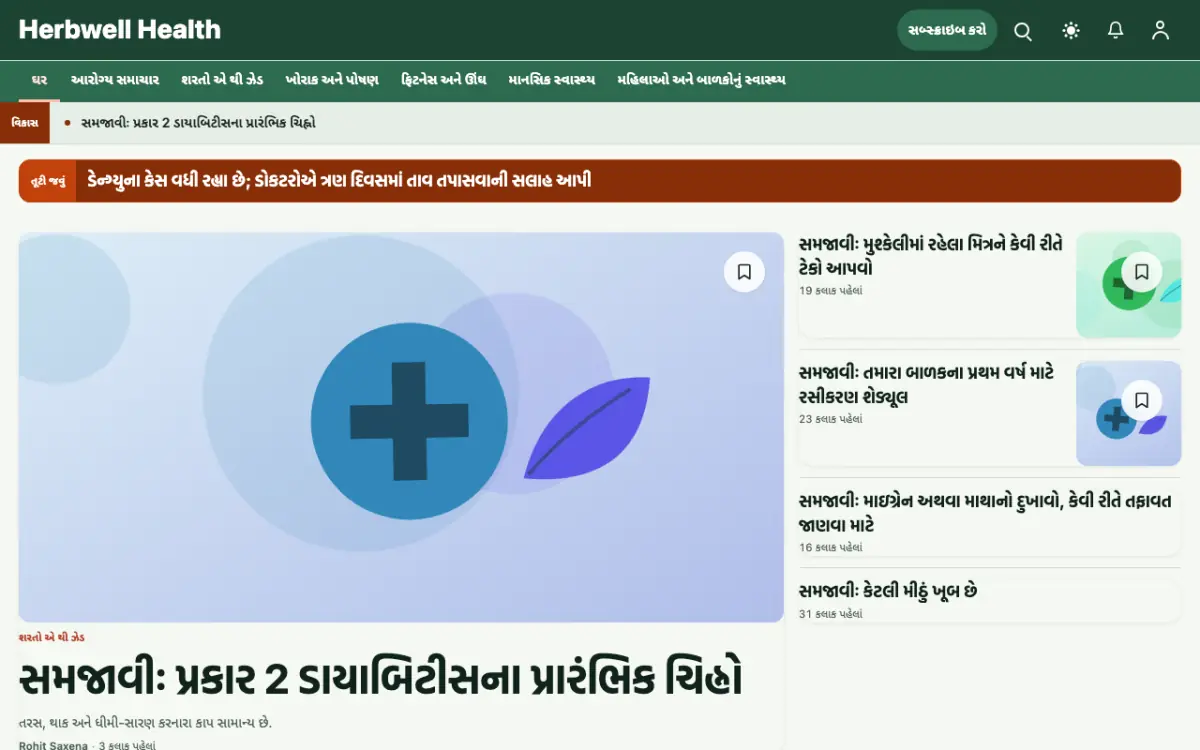Open the large hero image of diabetes article
The width and height of the screenshot is (1200, 750).
tap(401, 427)
